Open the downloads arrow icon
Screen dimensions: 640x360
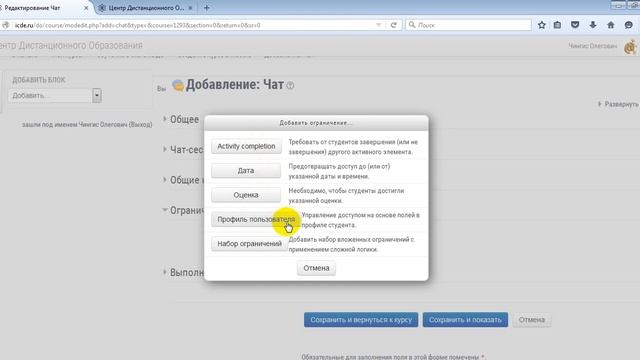(593, 25)
